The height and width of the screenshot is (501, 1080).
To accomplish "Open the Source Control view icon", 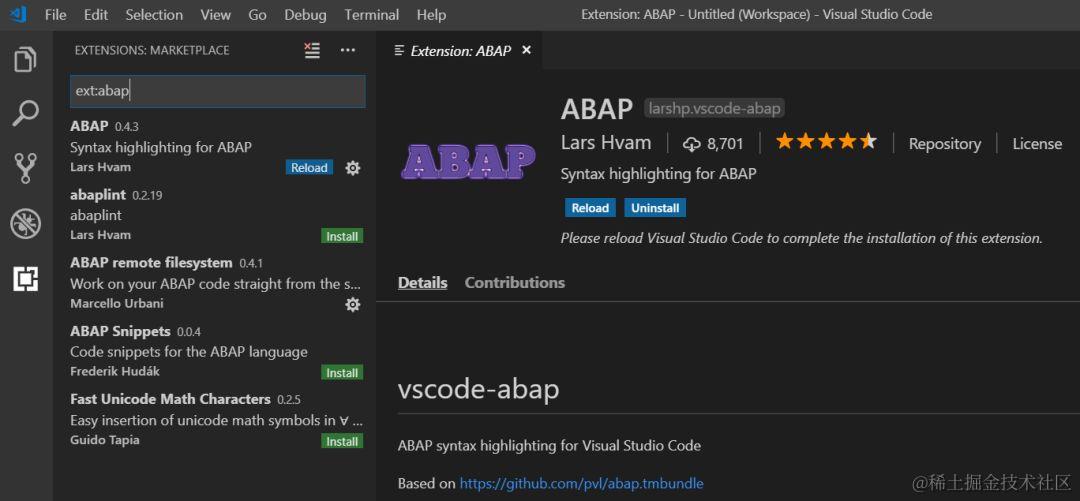I will pos(25,168).
